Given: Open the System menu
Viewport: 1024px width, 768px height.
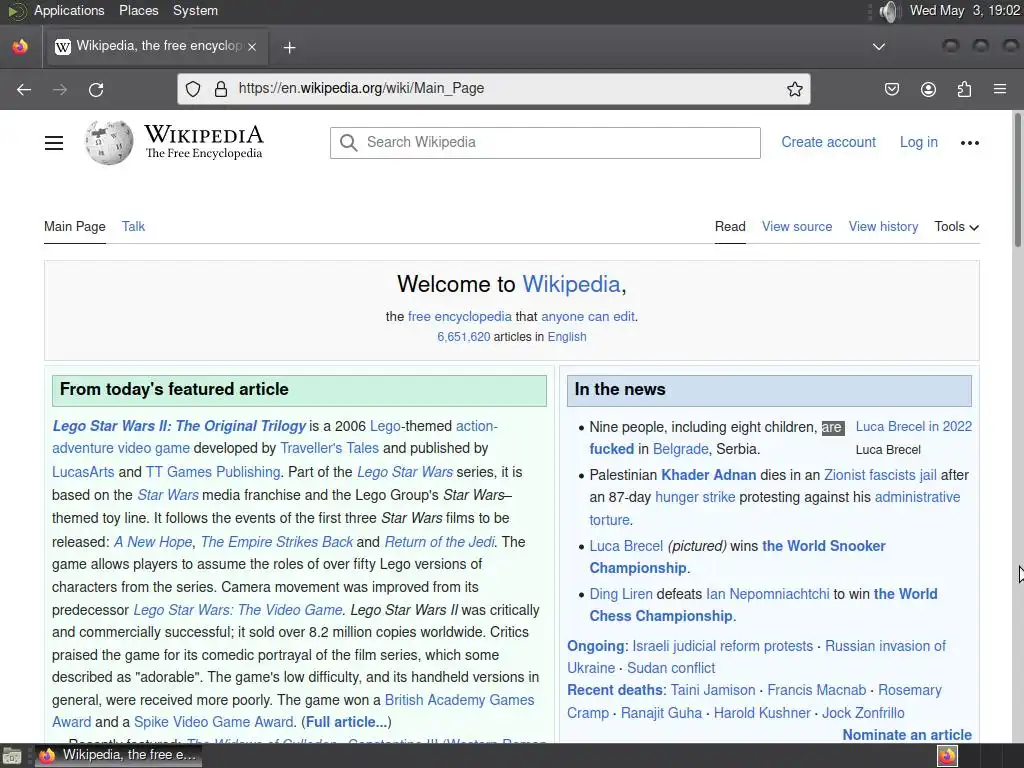Looking at the screenshot, I should 195,11.
